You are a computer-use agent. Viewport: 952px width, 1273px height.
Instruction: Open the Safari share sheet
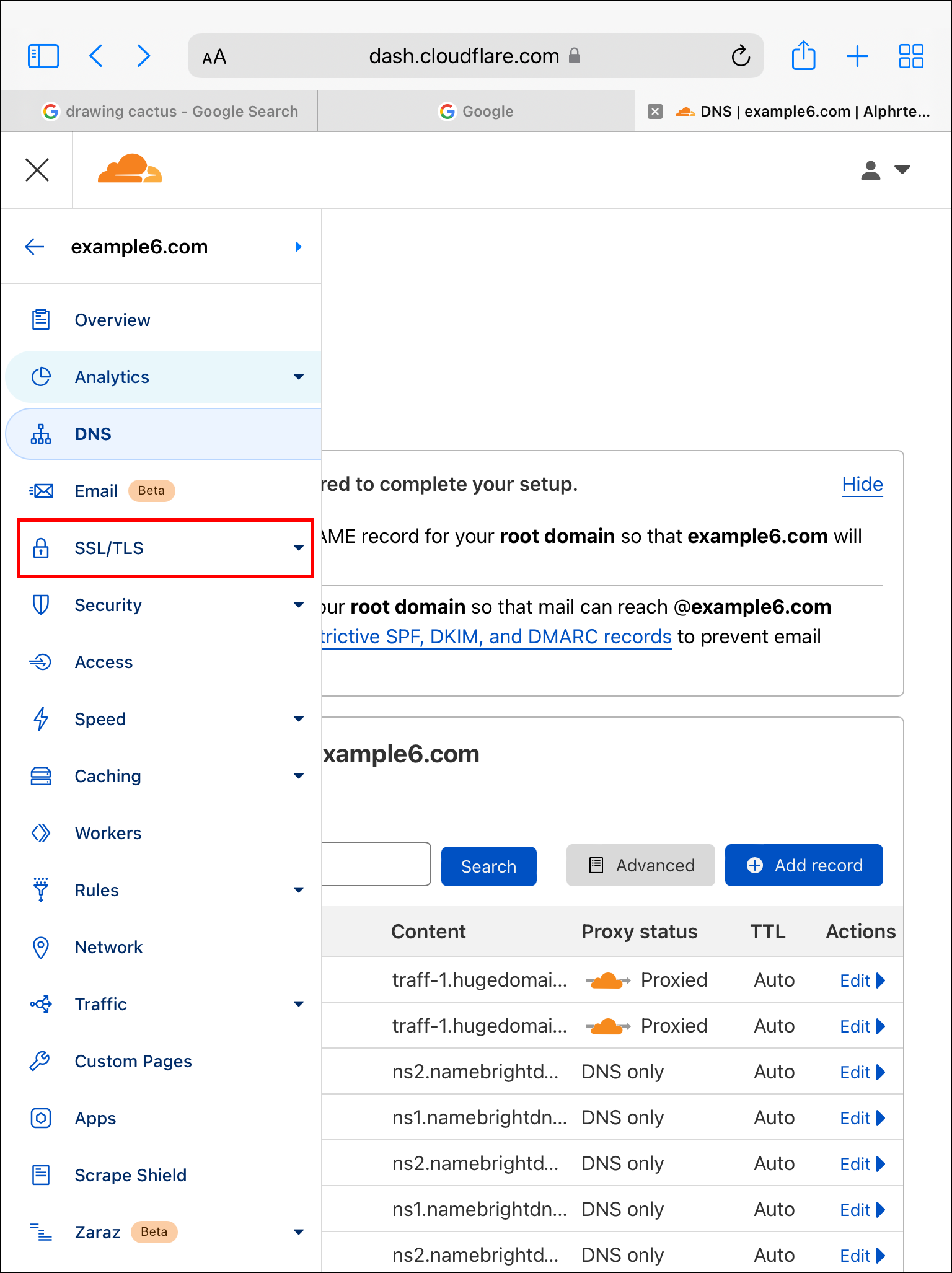coord(803,56)
